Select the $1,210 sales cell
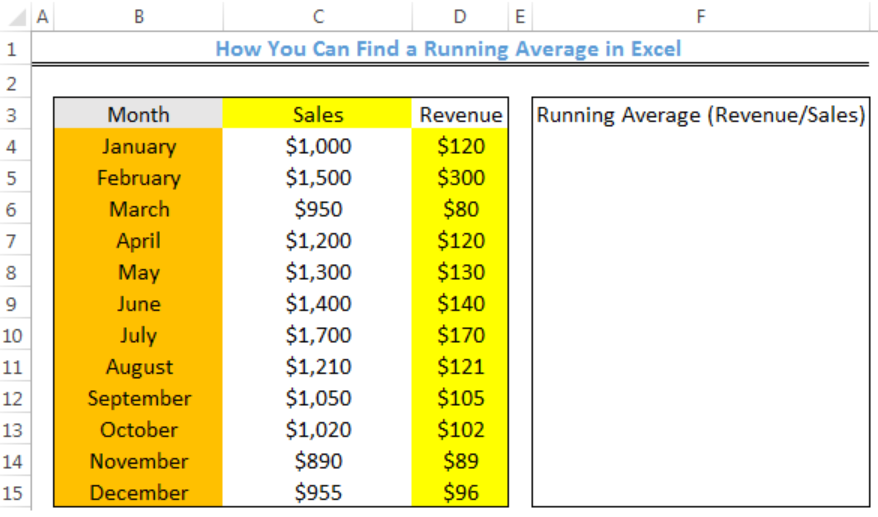The width and height of the screenshot is (878, 517). [317, 367]
